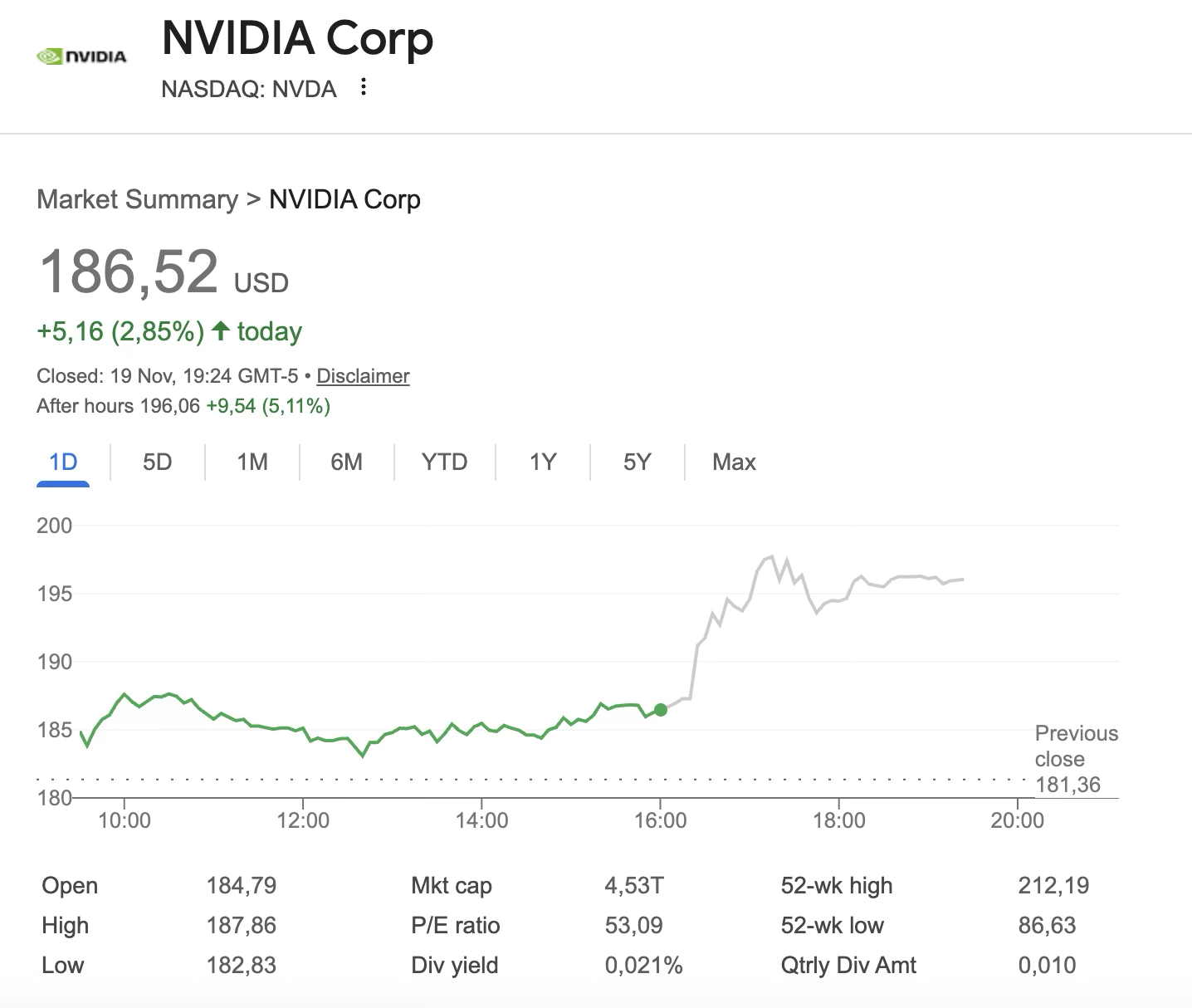
Task: Click the Mkt cap value 4,53T
Action: click(x=633, y=885)
